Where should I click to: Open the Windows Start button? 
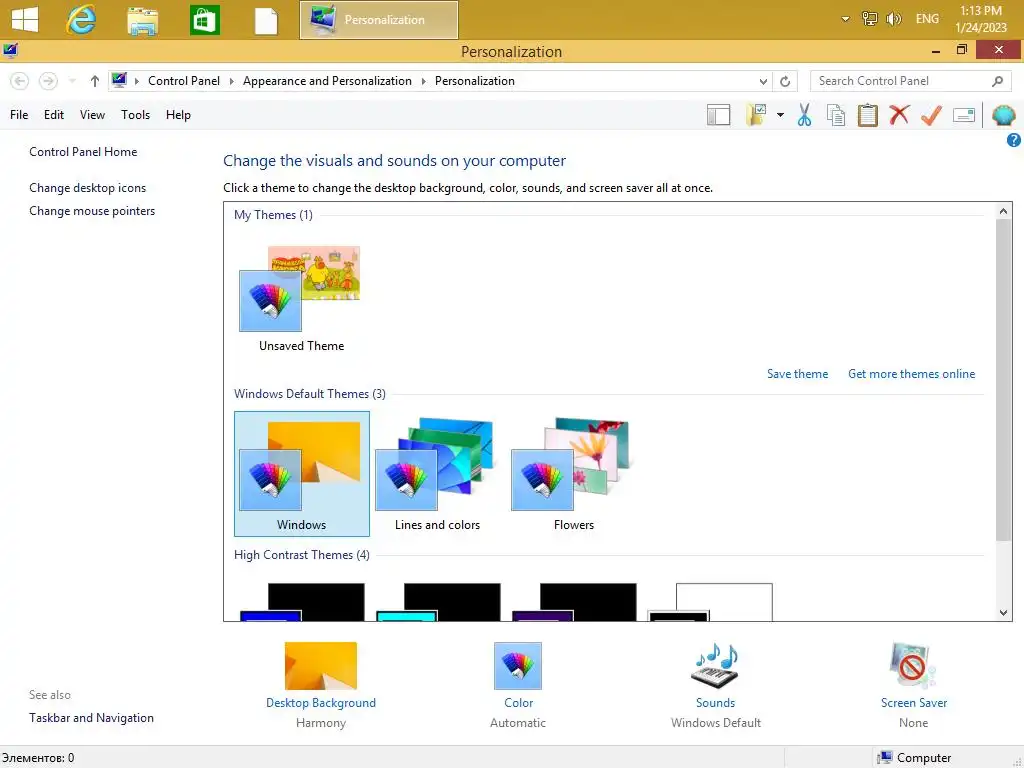coord(25,19)
